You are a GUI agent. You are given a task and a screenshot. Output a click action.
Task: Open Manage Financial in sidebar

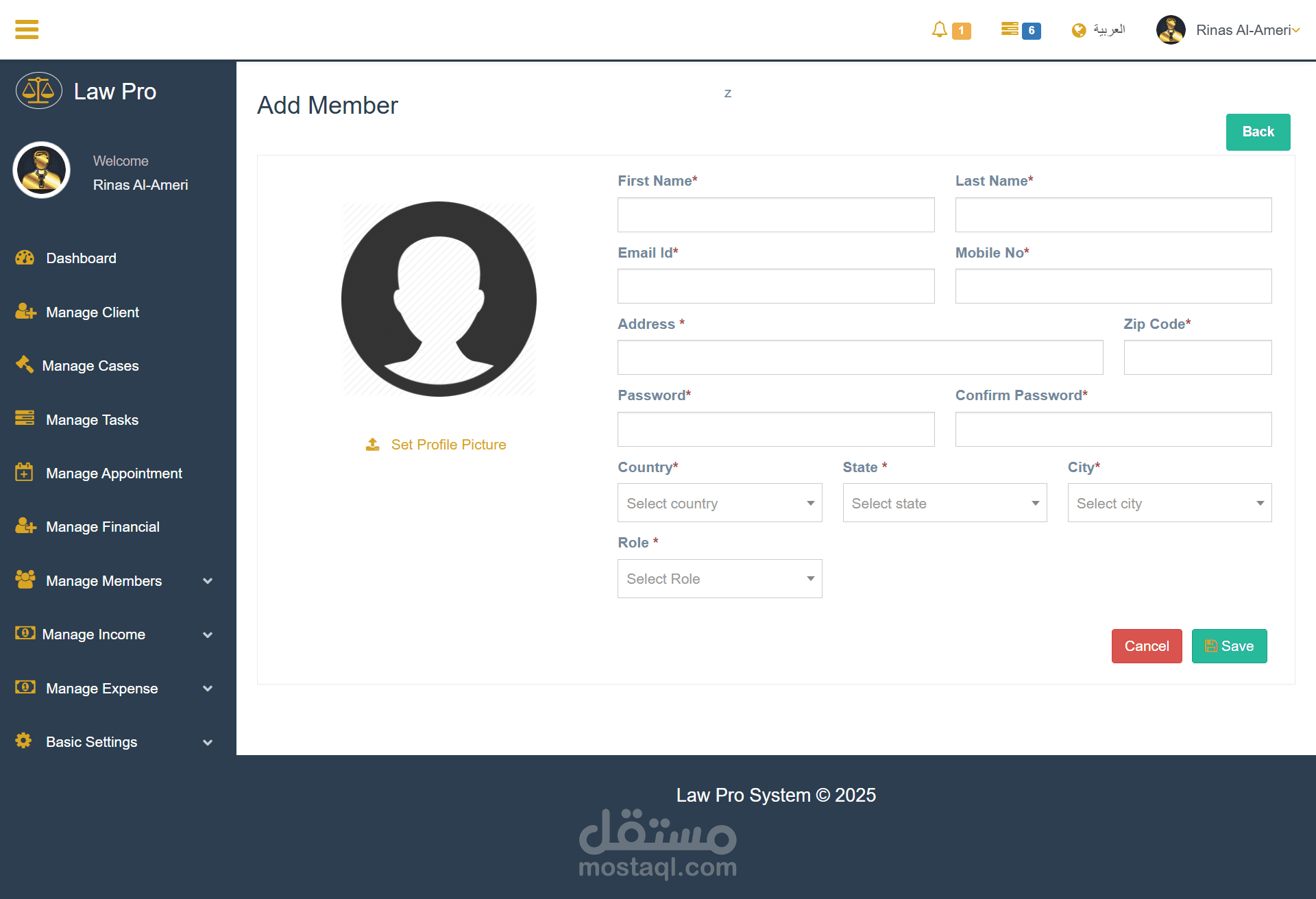click(x=102, y=526)
